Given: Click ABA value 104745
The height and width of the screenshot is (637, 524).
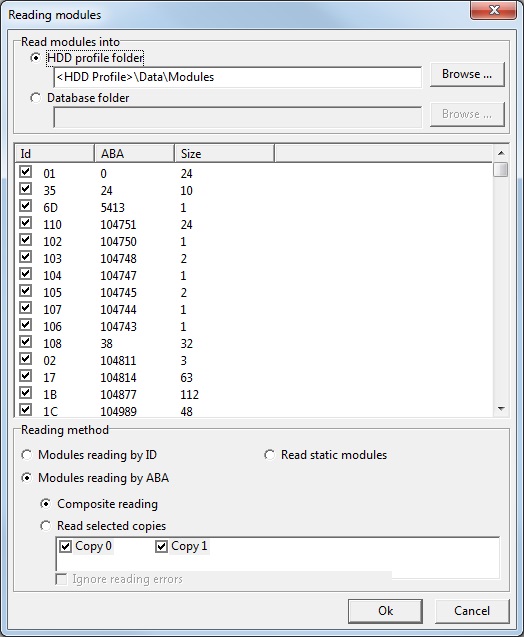Looking at the screenshot, I should (118, 293).
